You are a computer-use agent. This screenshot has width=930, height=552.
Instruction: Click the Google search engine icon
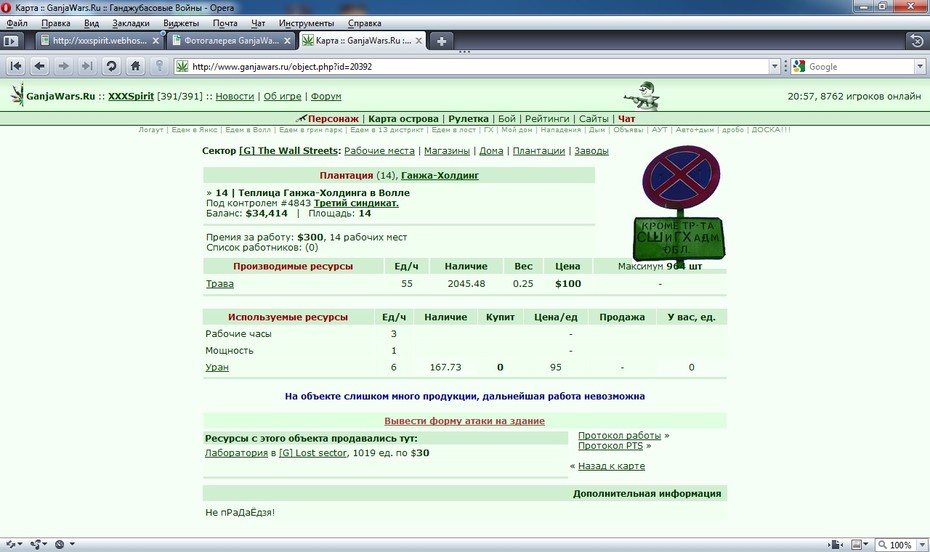pyautogui.click(x=799, y=66)
